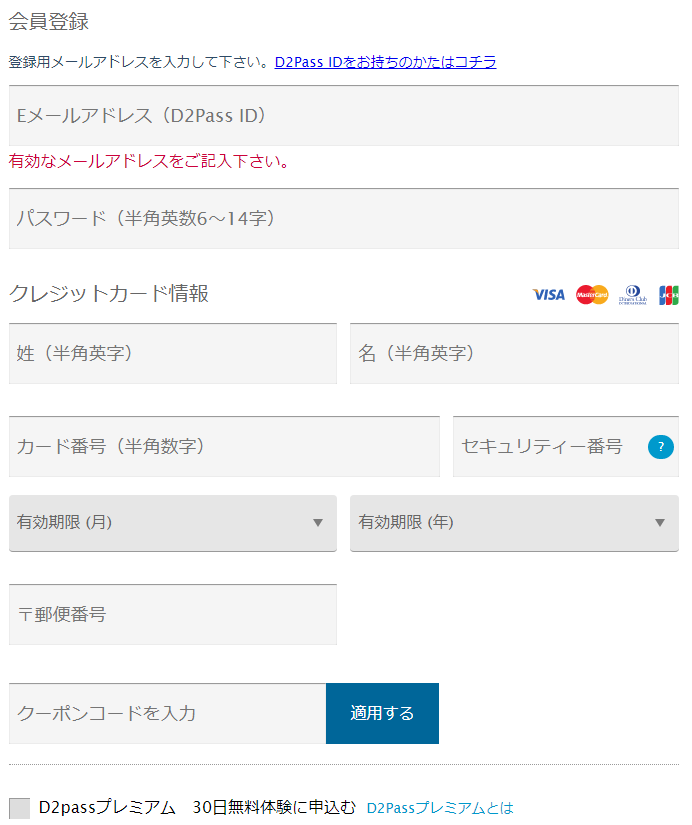Open the D2Passプレミアムとは link
692x825 pixels.
440,808
